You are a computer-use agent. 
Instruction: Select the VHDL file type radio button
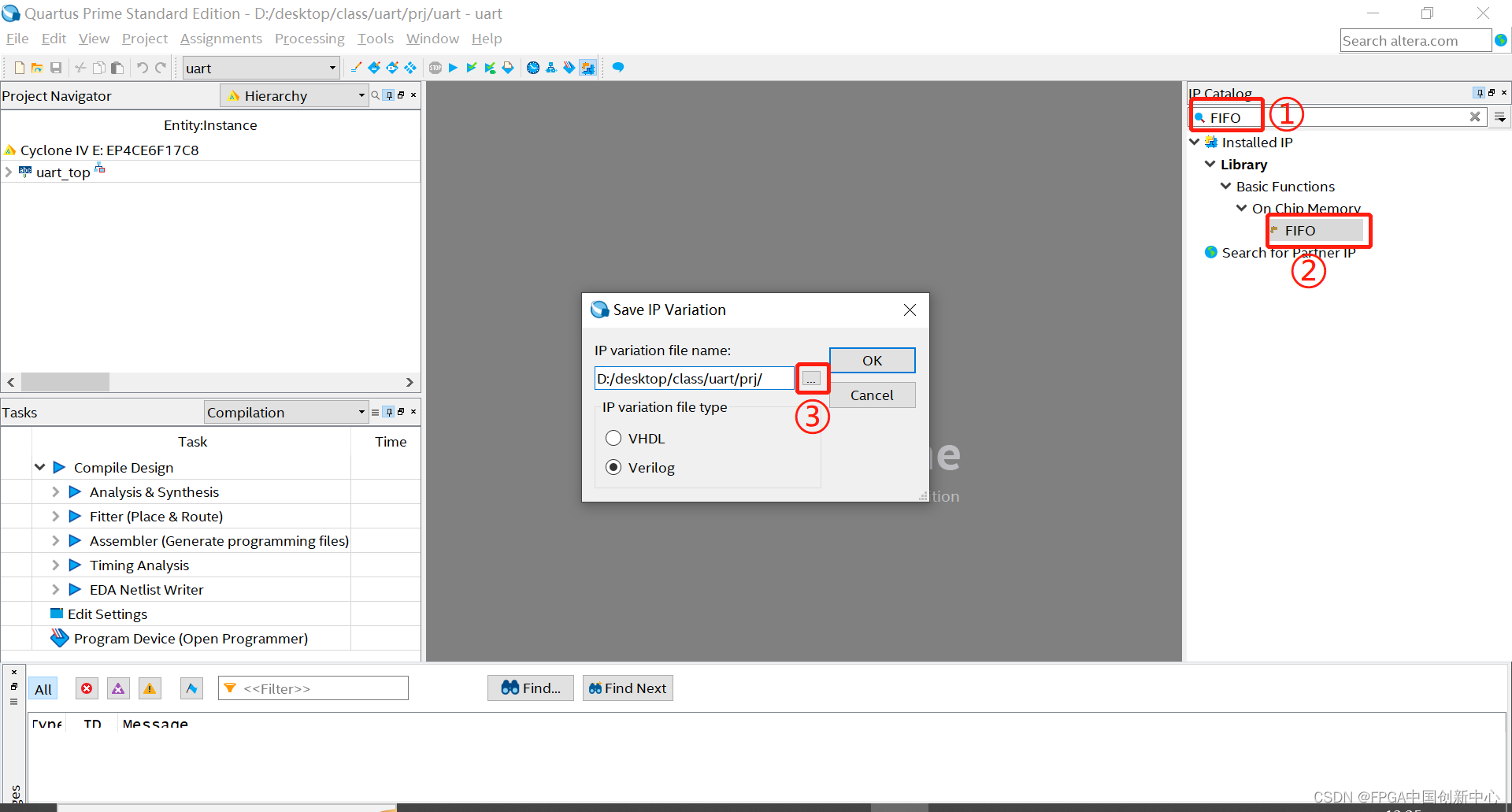pyautogui.click(x=613, y=438)
